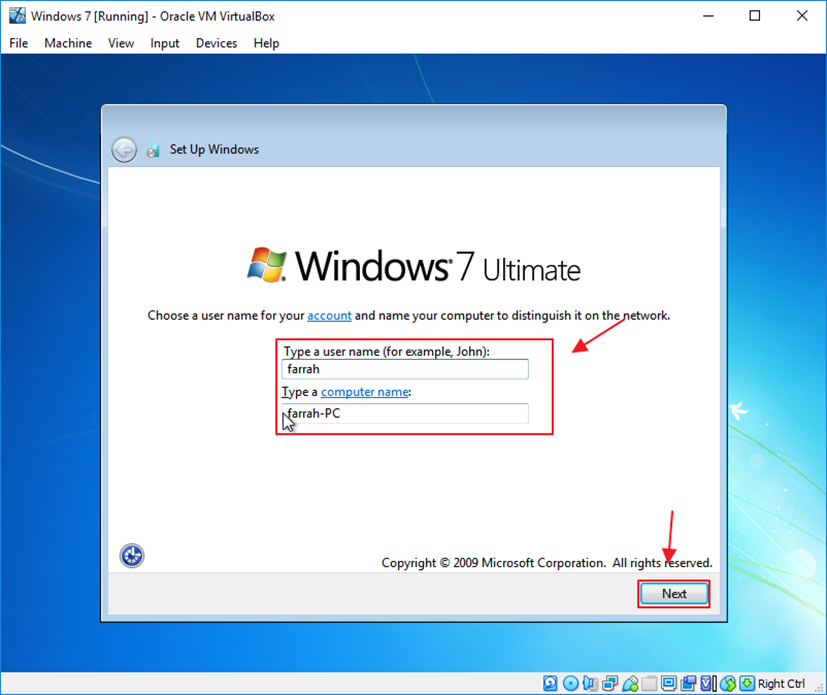The image size is (827, 695).
Task: Click the back arrow in Set Up Windows
Action: tap(124, 150)
